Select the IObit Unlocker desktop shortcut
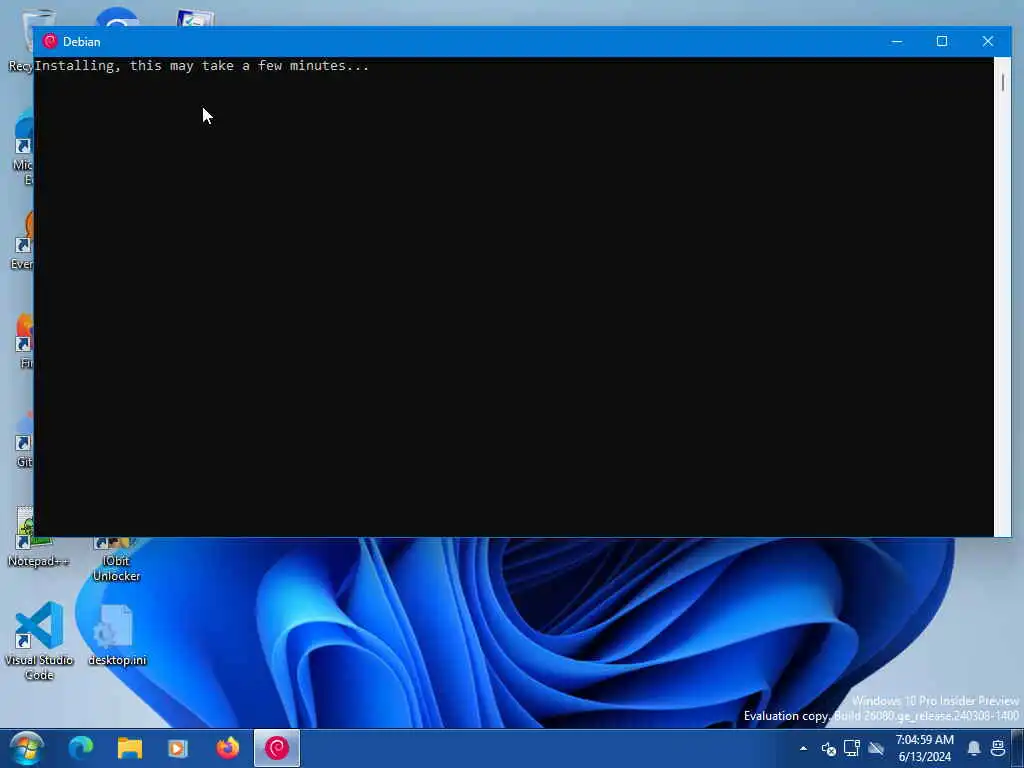 tap(116, 560)
